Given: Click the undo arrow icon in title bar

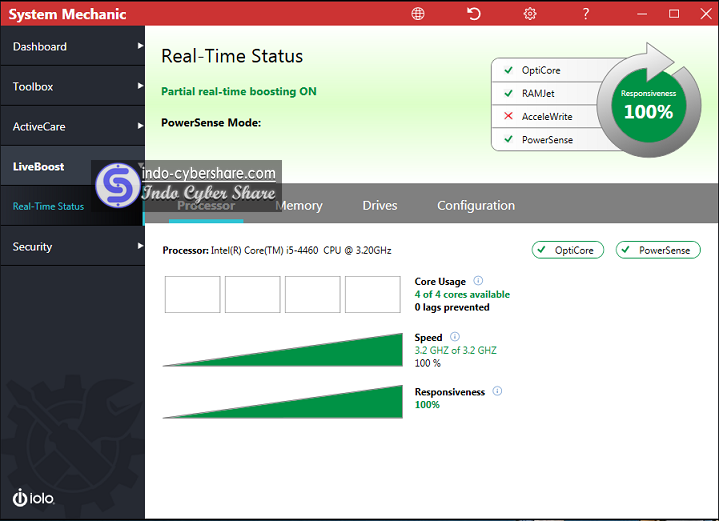Looking at the screenshot, I should point(474,14).
